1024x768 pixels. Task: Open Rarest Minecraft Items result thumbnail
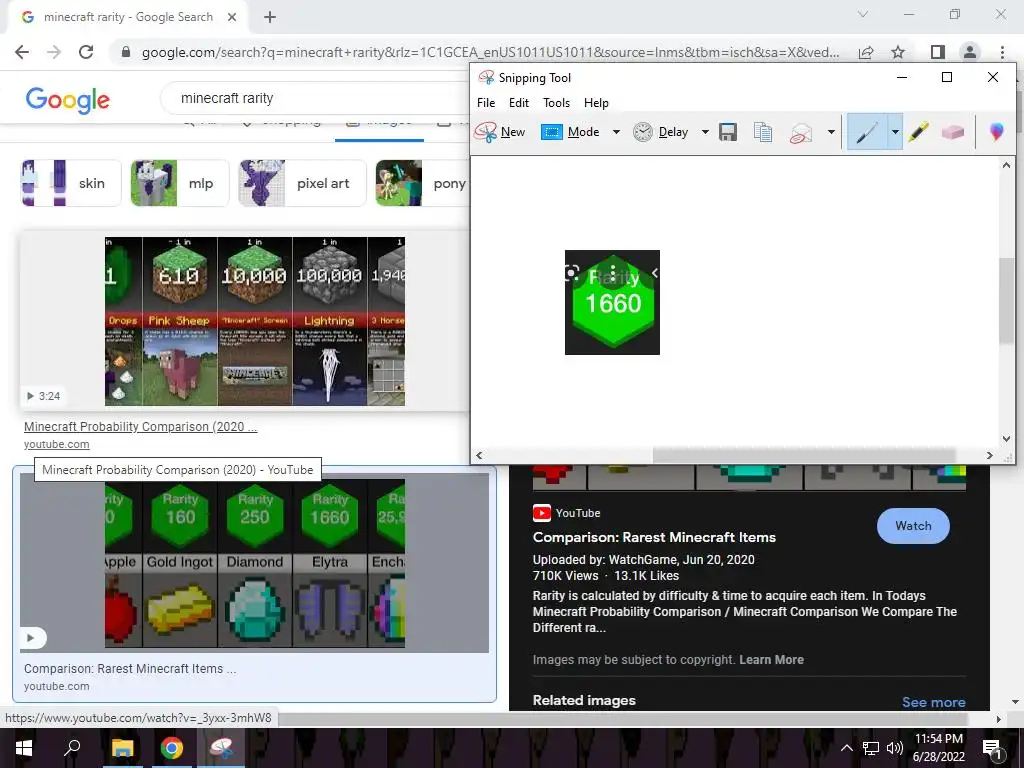[254, 562]
